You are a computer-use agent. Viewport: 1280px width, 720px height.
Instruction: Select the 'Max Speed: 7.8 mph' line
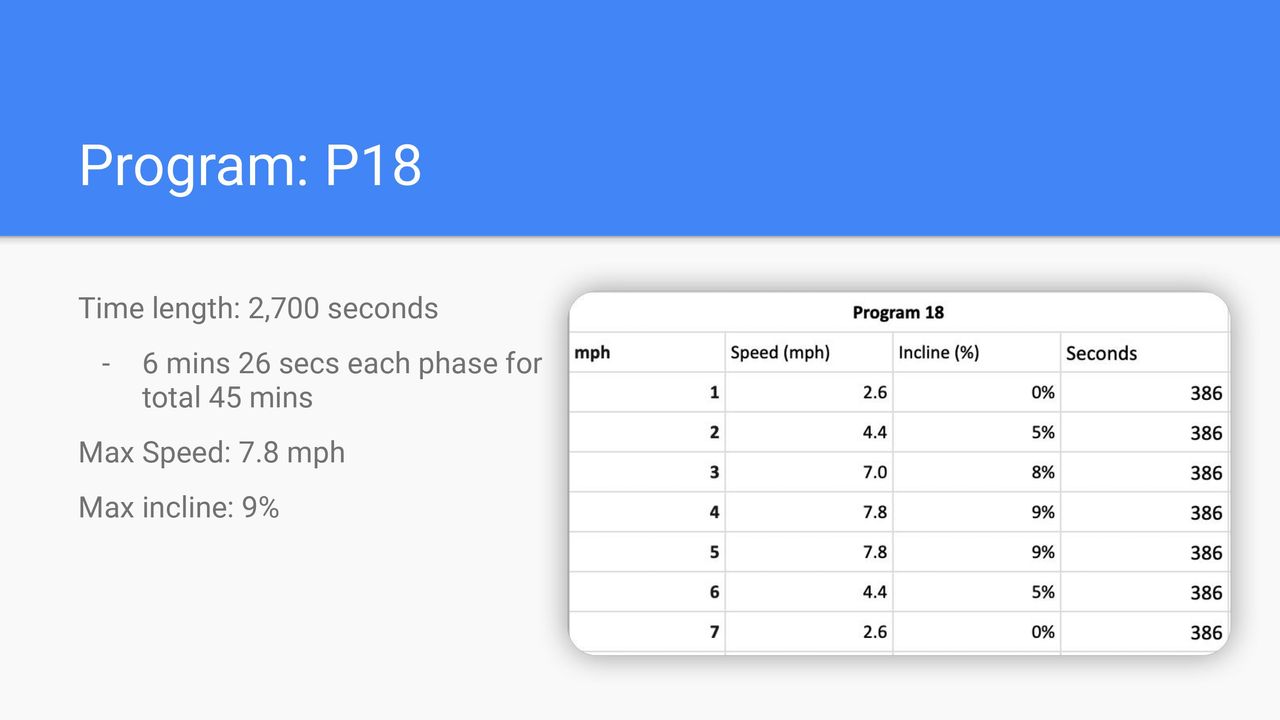(212, 452)
